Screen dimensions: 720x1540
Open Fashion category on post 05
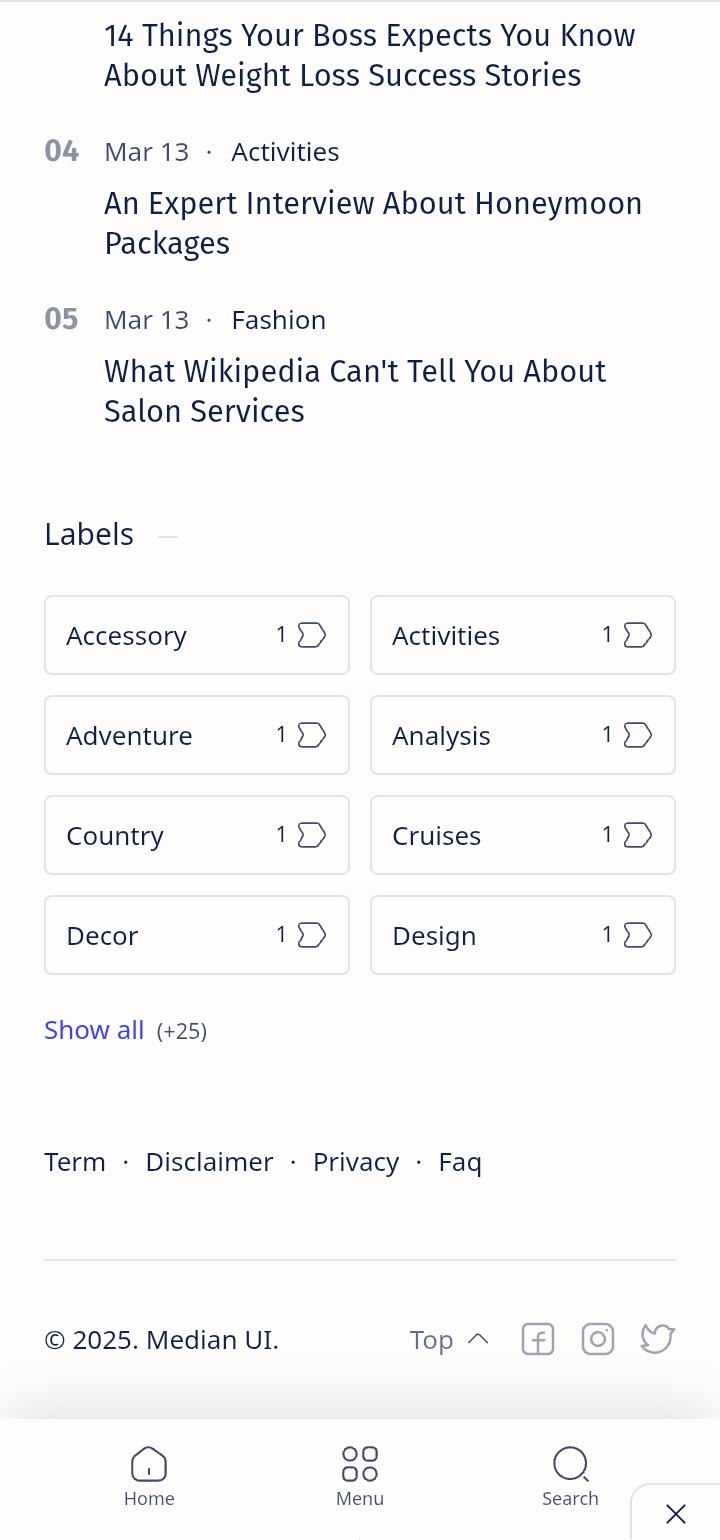(279, 320)
